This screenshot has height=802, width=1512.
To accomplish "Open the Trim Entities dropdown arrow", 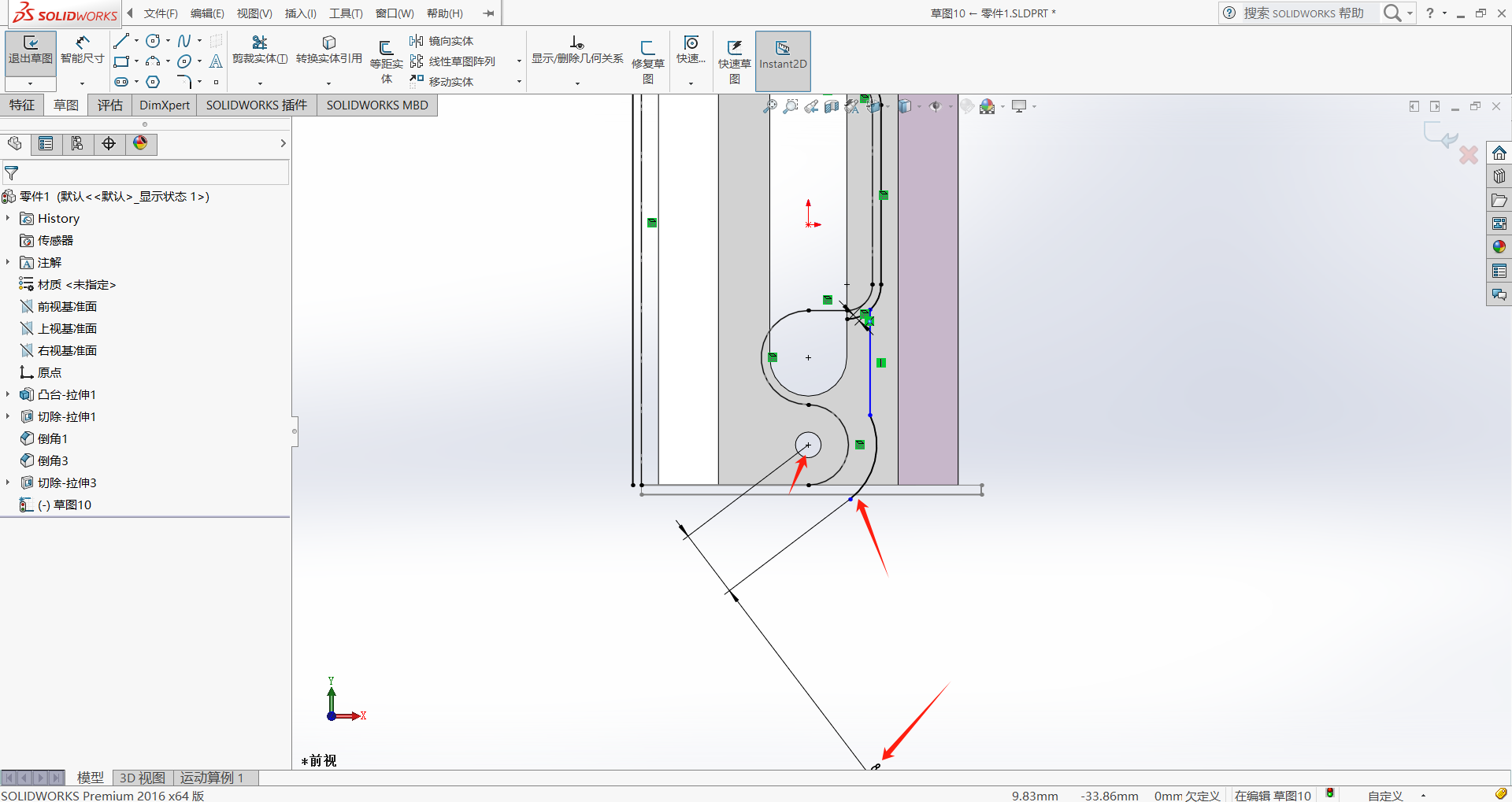I will [260, 83].
